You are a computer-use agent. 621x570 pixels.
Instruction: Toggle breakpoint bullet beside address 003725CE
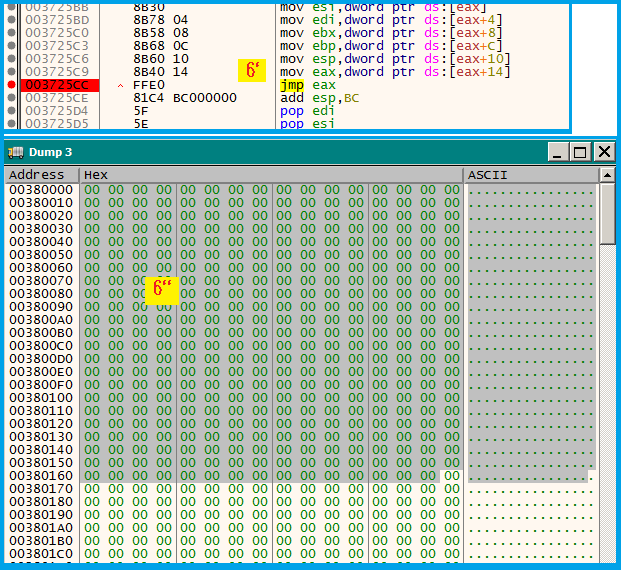(10, 98)
